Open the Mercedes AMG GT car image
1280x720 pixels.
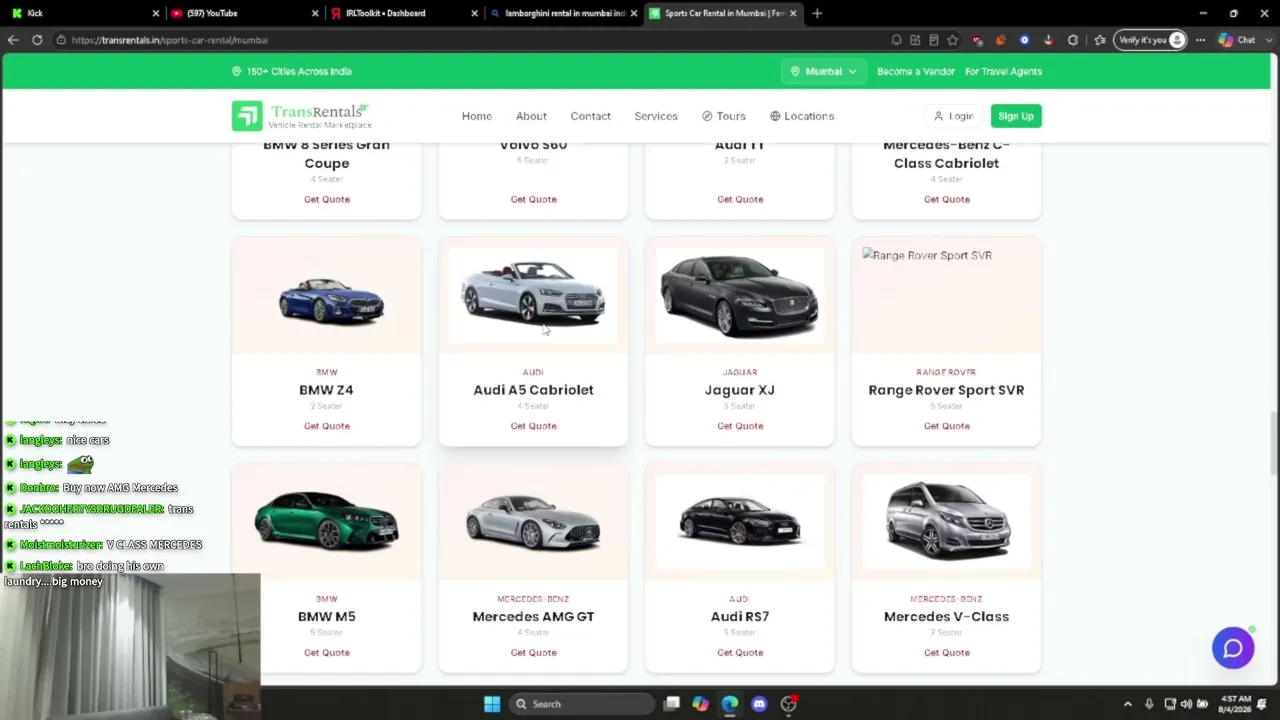coord(533,521)
